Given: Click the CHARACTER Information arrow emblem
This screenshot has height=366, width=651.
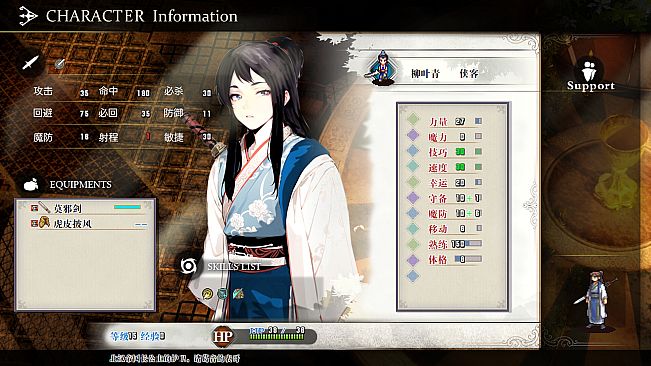Looking at the screenshot, I should (28, 16).
